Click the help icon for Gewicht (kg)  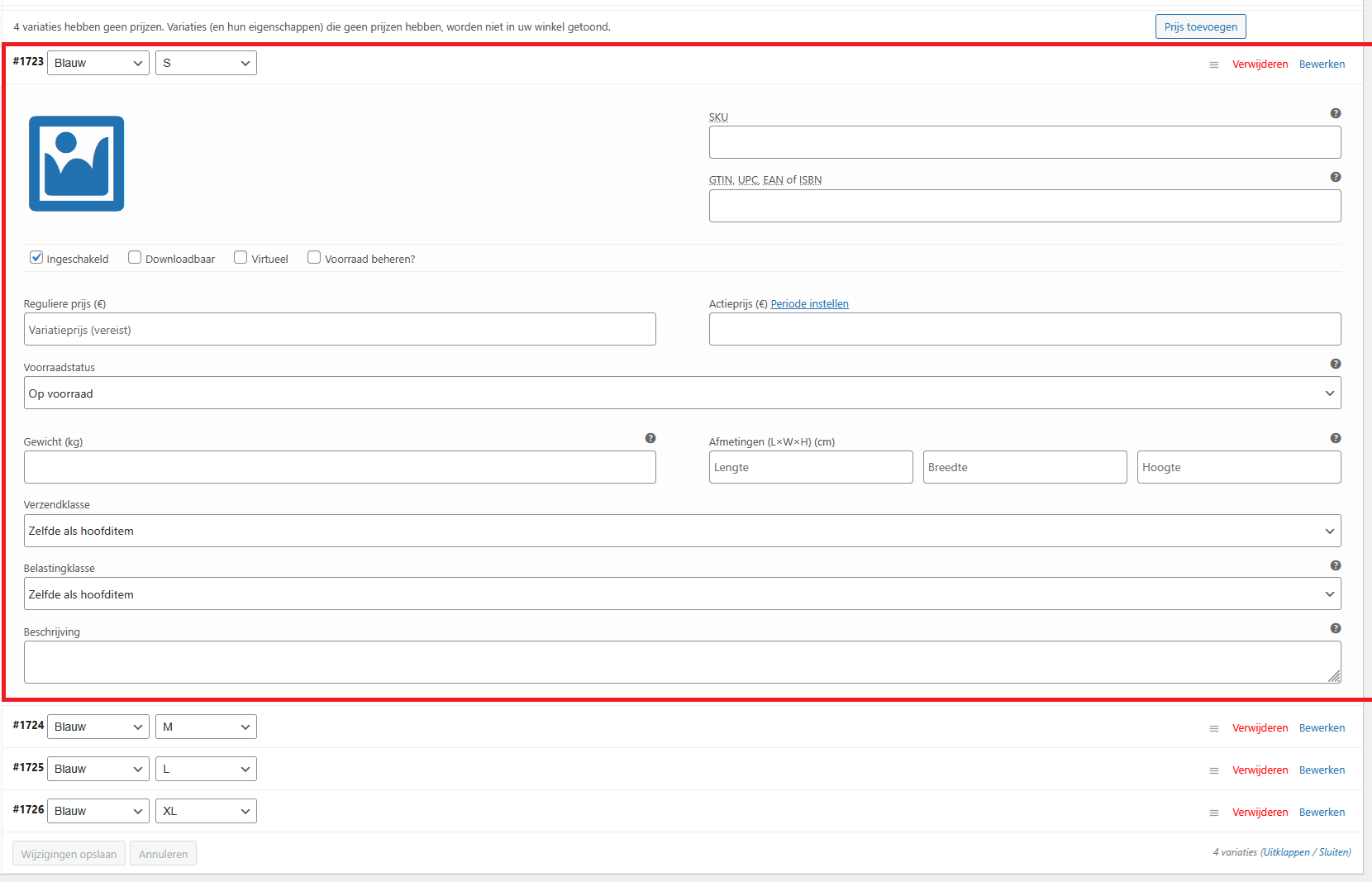click(x=650, y=438)
